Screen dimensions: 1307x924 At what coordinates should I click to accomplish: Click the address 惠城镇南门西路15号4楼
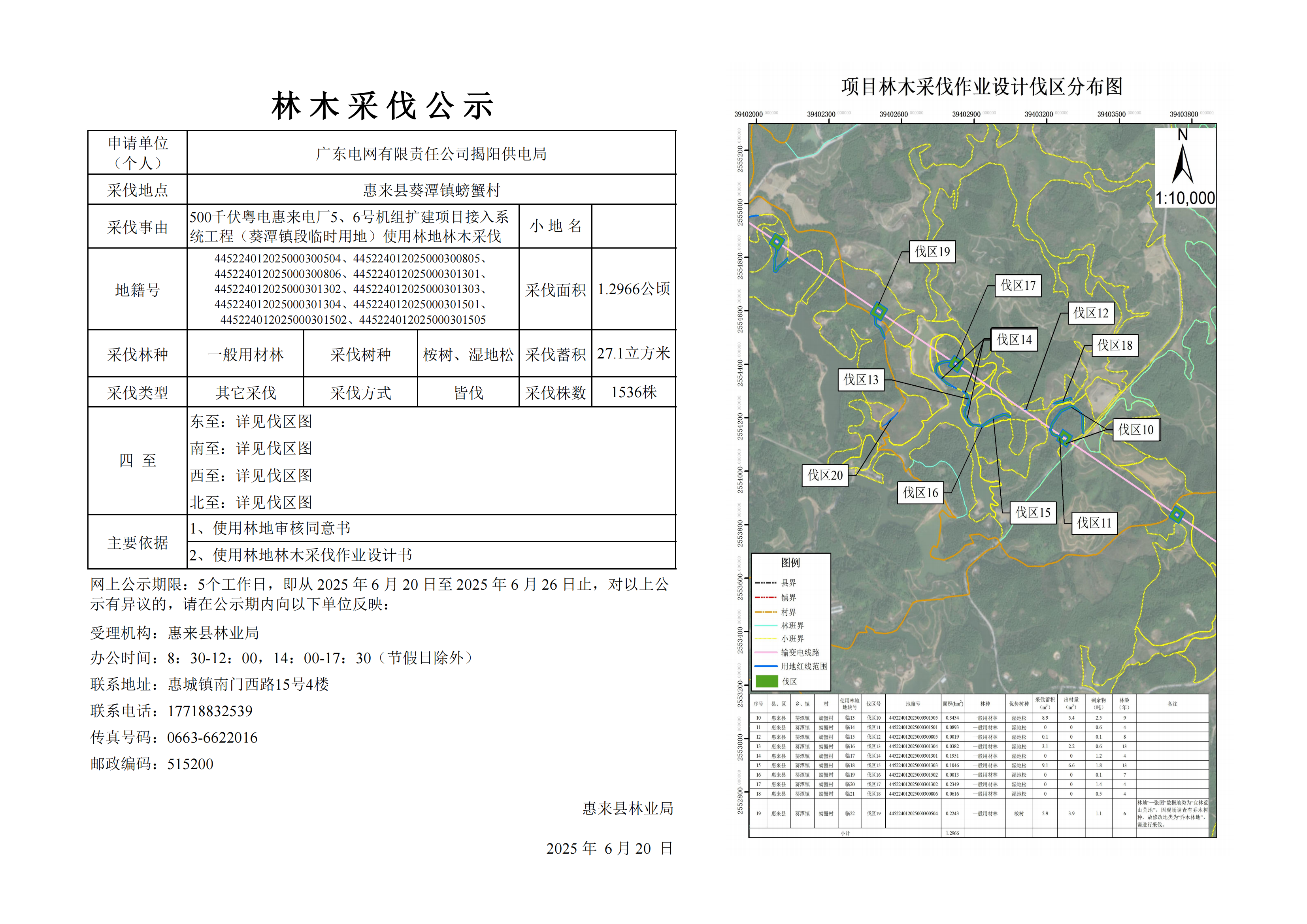(248, 685)
